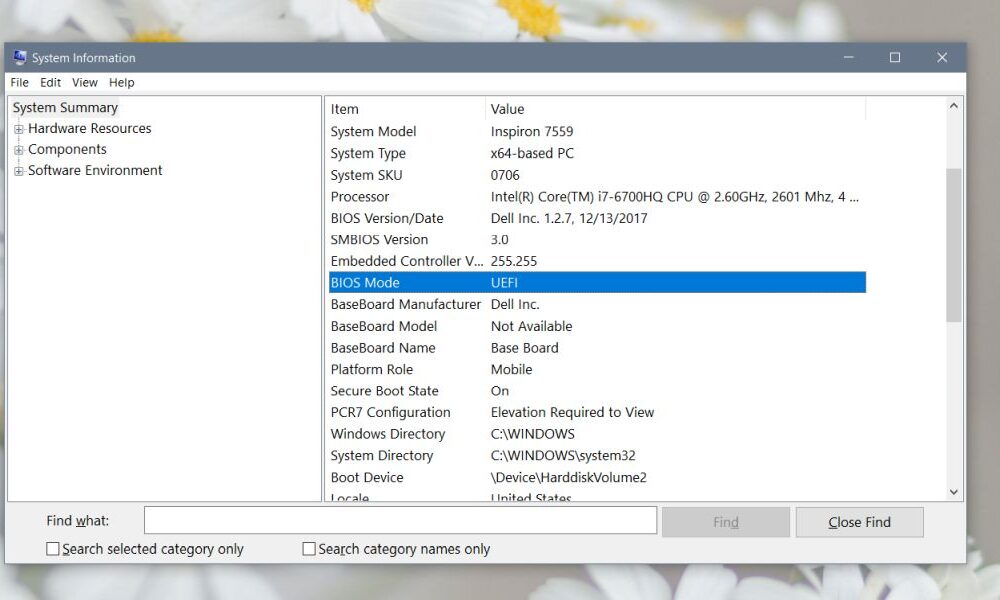Image resolution: width=1000 pixels, height=600 pixels.
Task: Click the Close Find button
Action: pos(859,521)
